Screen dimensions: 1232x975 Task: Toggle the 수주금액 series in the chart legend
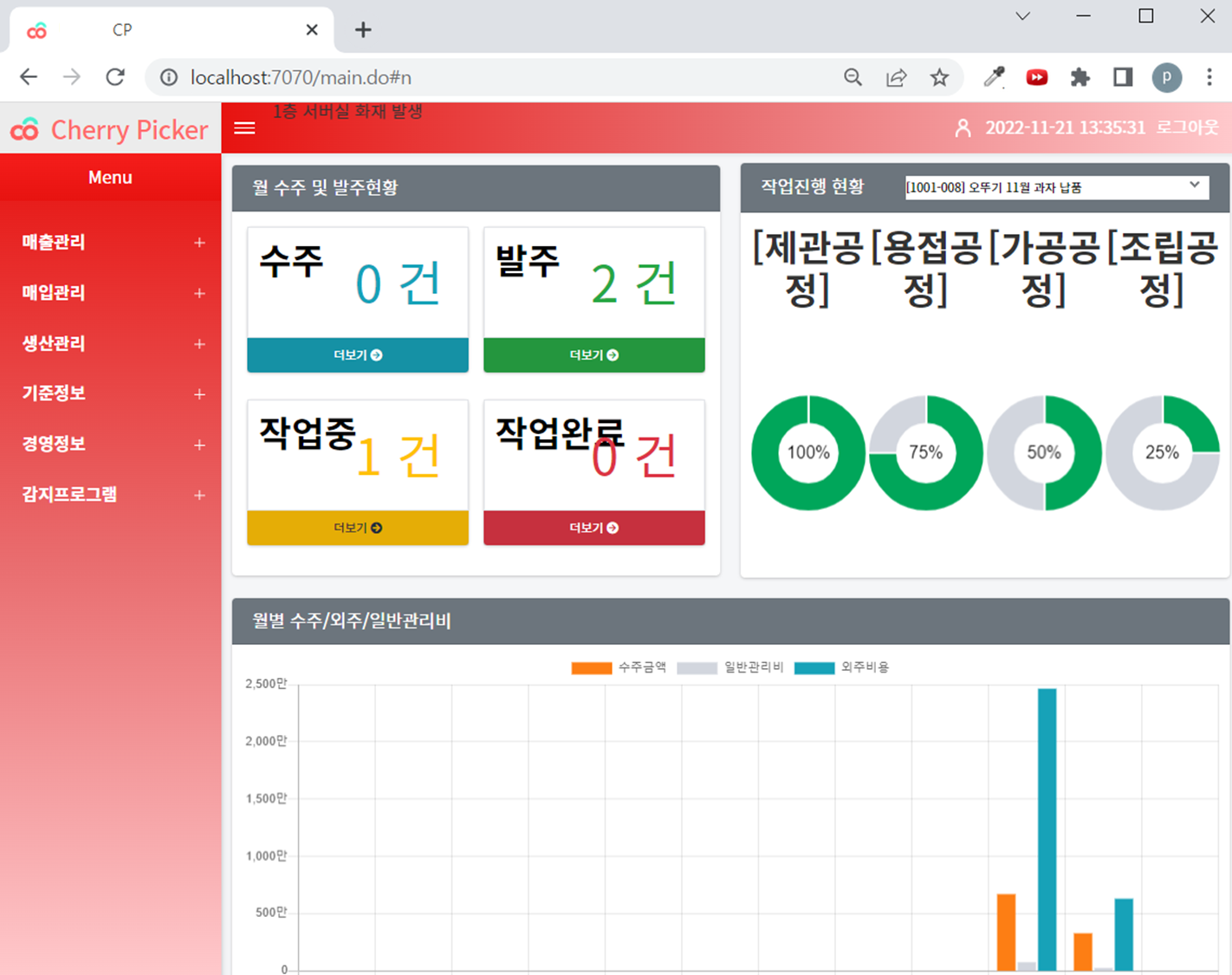point(619,667)
